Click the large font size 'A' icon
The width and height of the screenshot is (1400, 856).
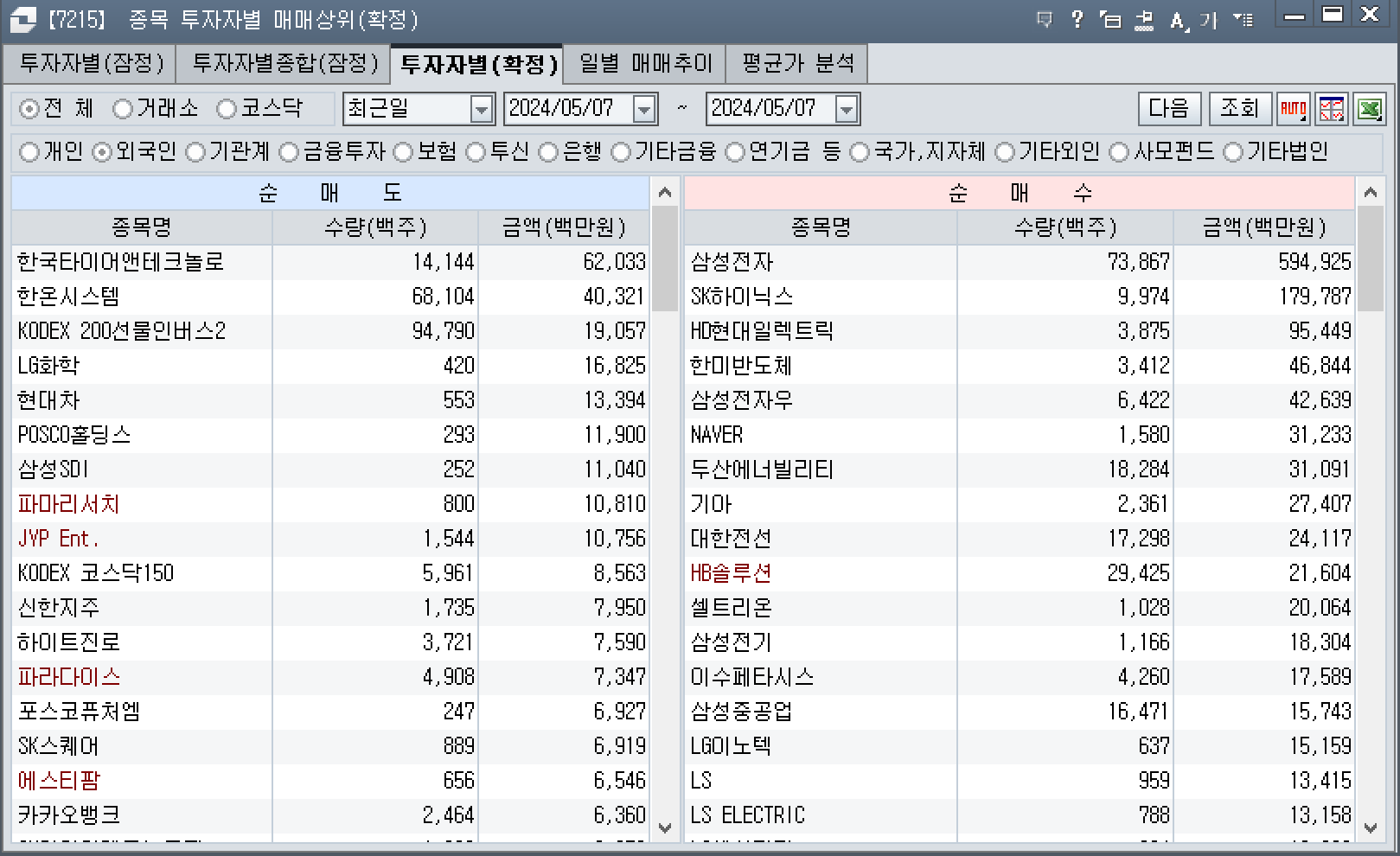pos(1178,20)
